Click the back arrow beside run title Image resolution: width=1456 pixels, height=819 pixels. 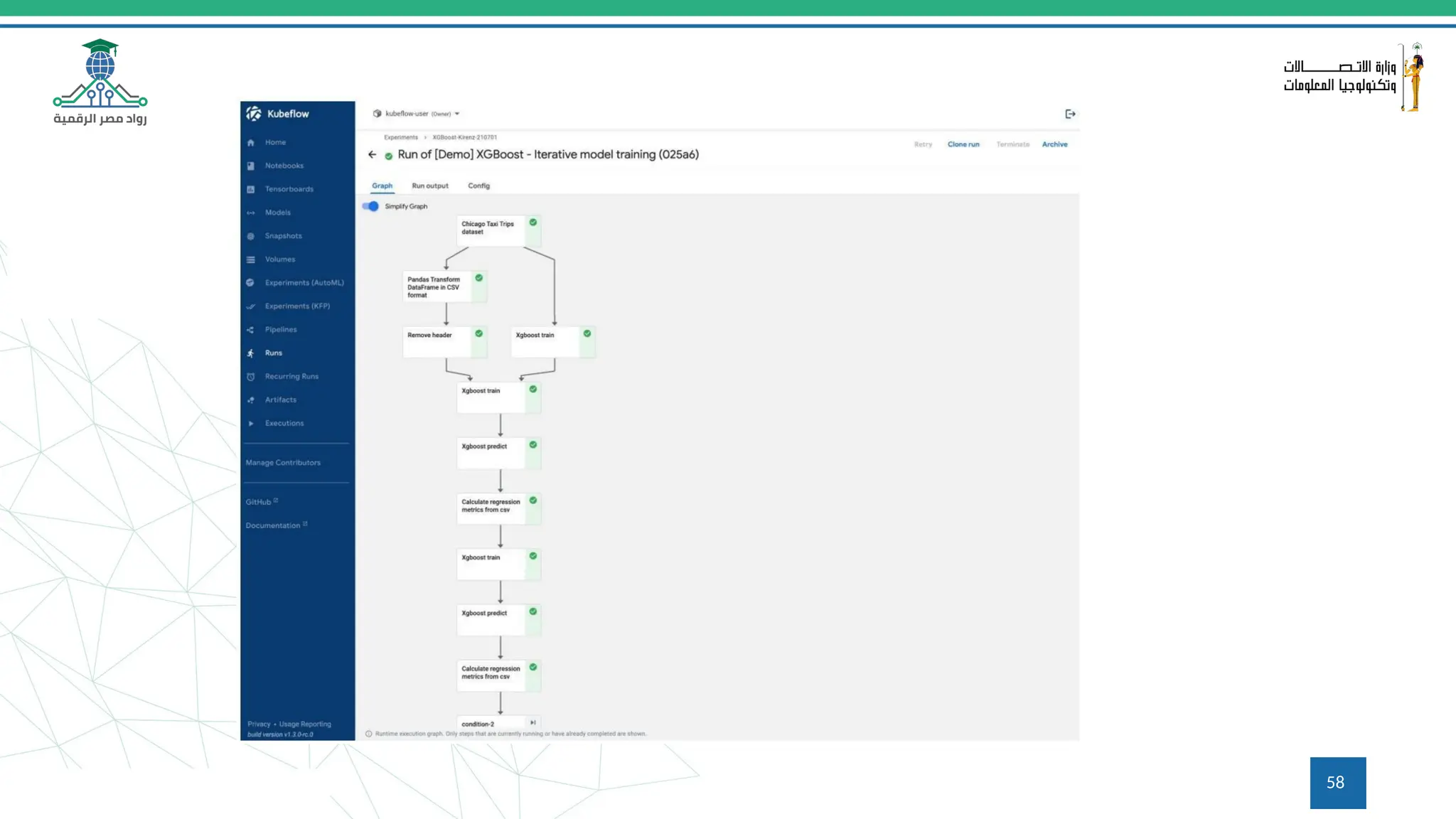click(x=372, y=154)
